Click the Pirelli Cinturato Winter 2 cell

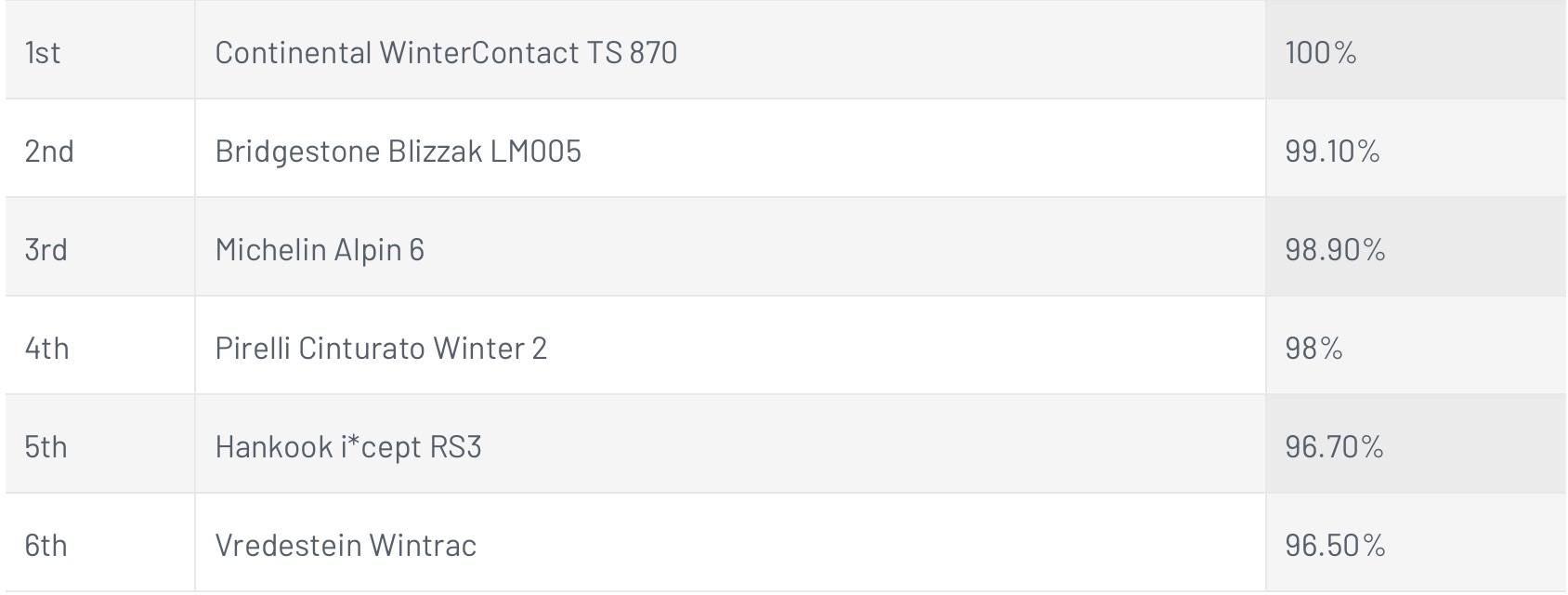[x=730, y=346]
